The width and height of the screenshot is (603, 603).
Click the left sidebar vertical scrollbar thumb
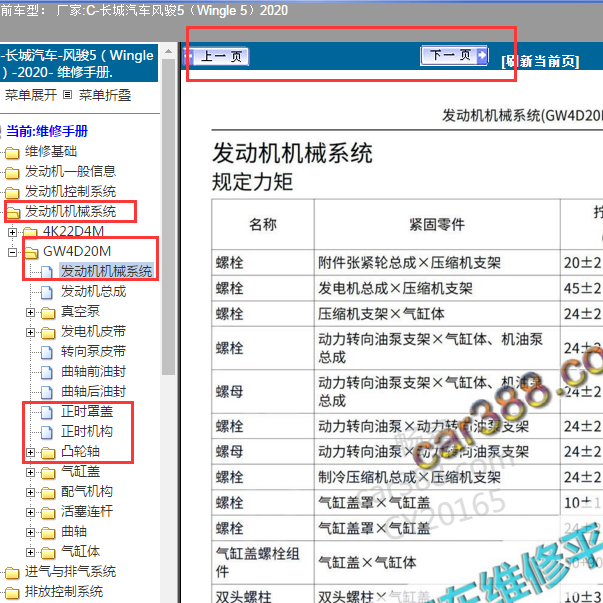click(x=168, y=216)
